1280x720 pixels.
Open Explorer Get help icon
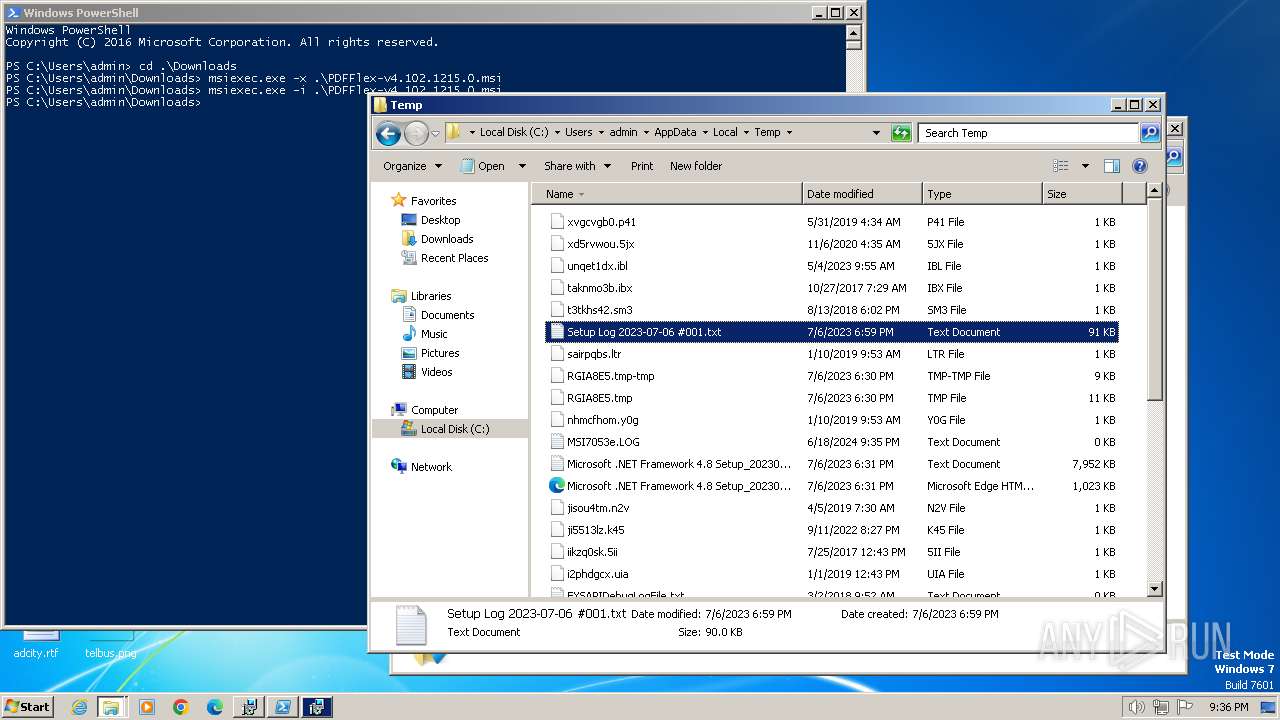click(x=1139, y=166)
